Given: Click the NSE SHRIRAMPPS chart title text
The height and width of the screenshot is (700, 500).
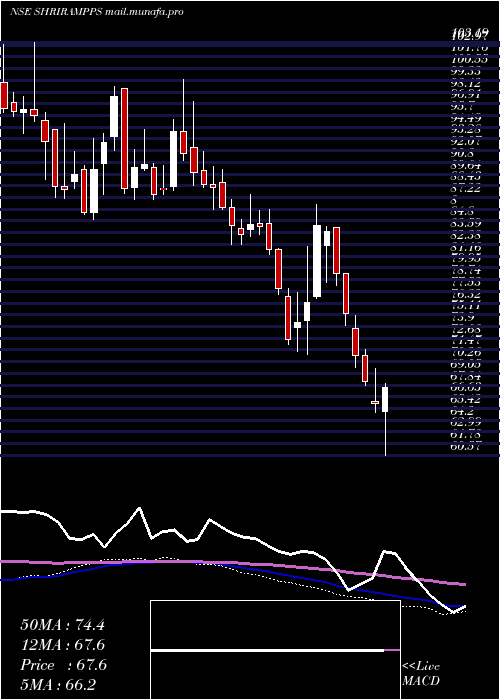Looking at the screenshot, I should click(x=96, y=12).
